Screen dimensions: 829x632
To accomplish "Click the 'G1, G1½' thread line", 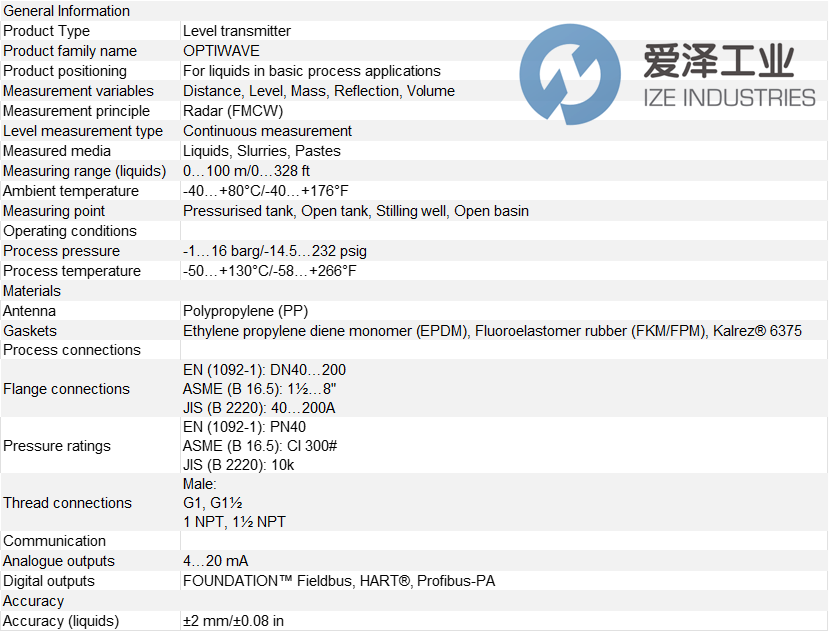I will point(213,503).
